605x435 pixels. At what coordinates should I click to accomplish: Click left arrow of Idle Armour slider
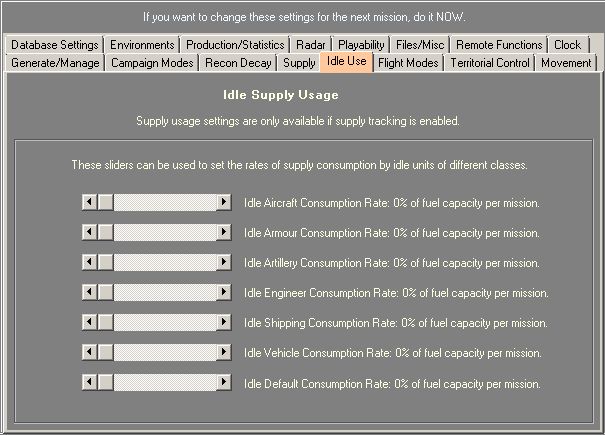click(88, 233)
